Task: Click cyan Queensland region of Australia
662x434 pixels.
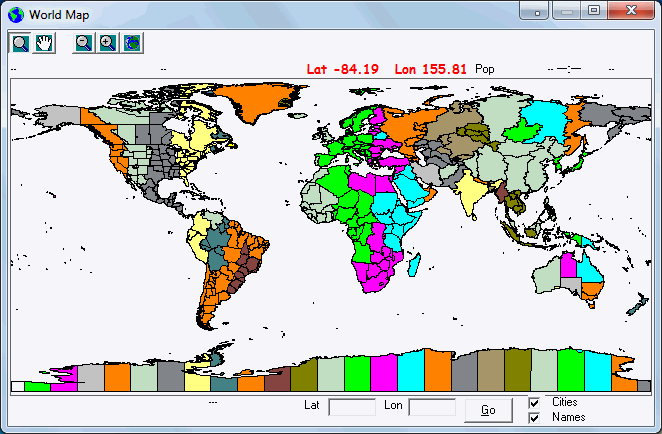Action: 589,270
